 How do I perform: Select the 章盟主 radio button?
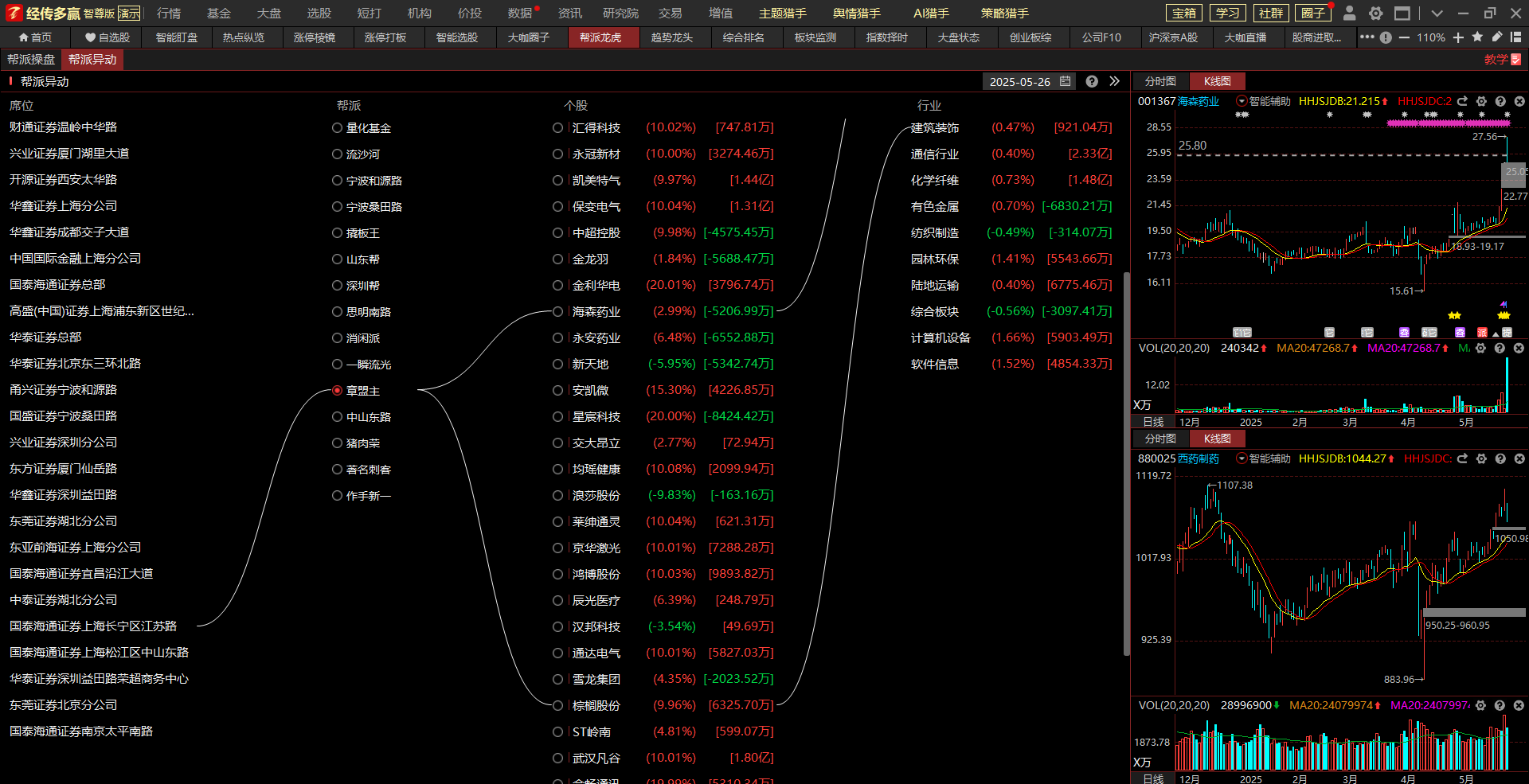coord(337,390)
